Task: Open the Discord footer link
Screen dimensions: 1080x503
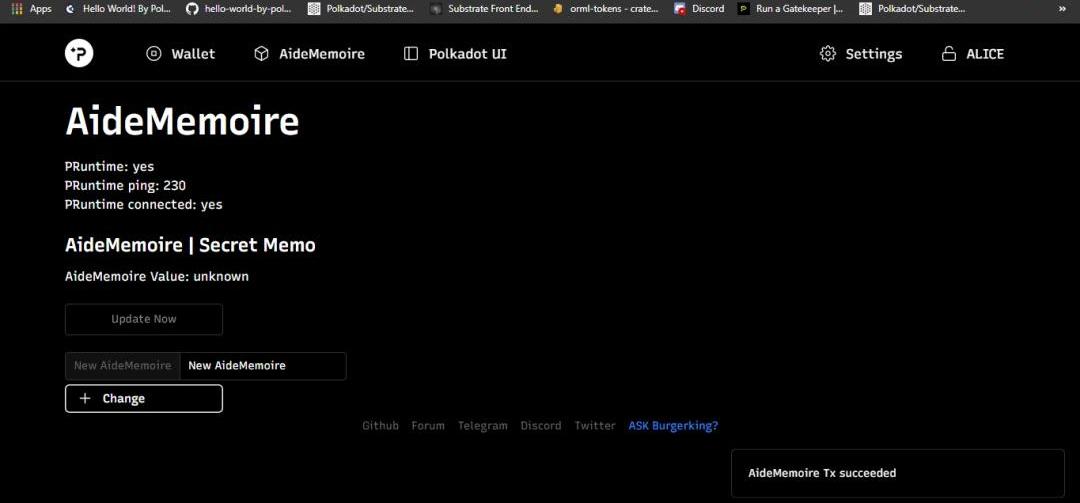Action: click(x=541, y=426)
